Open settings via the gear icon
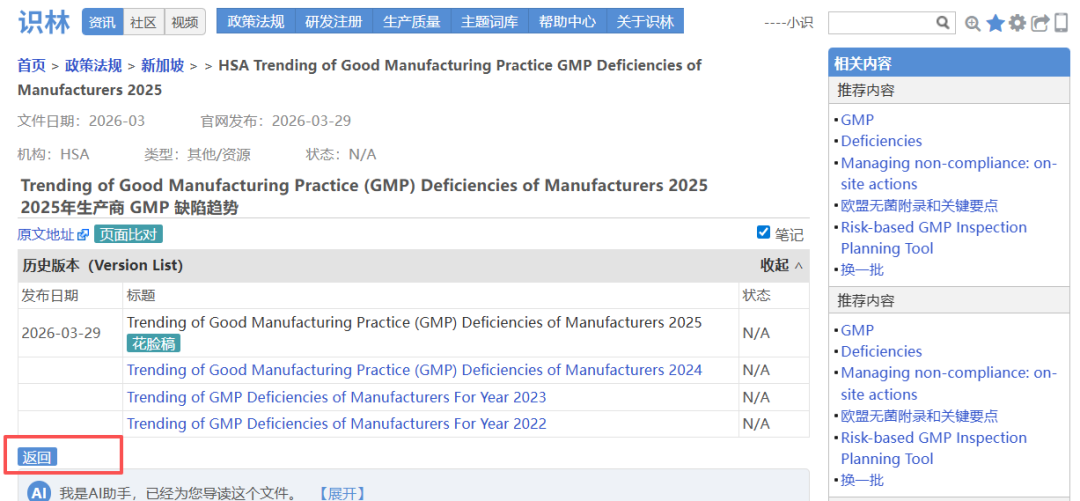 tap(1017, 23)
